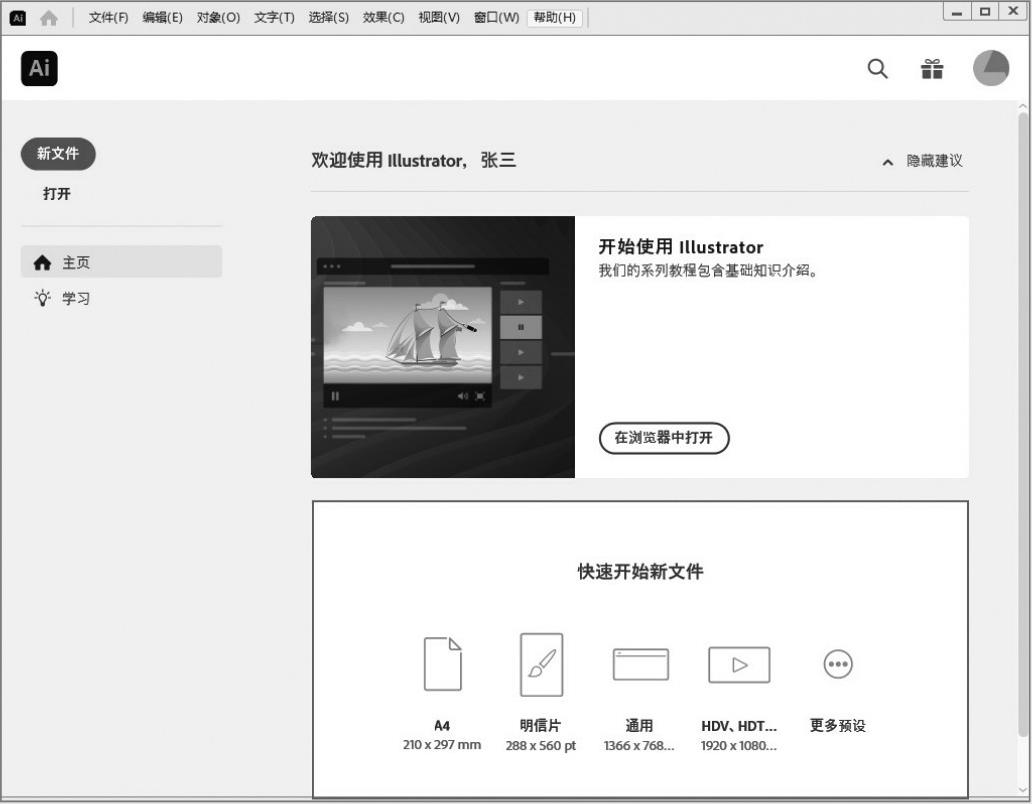Open the 对象(O) menu
This screenshot has height=804, width=1032.
(218, 18)
